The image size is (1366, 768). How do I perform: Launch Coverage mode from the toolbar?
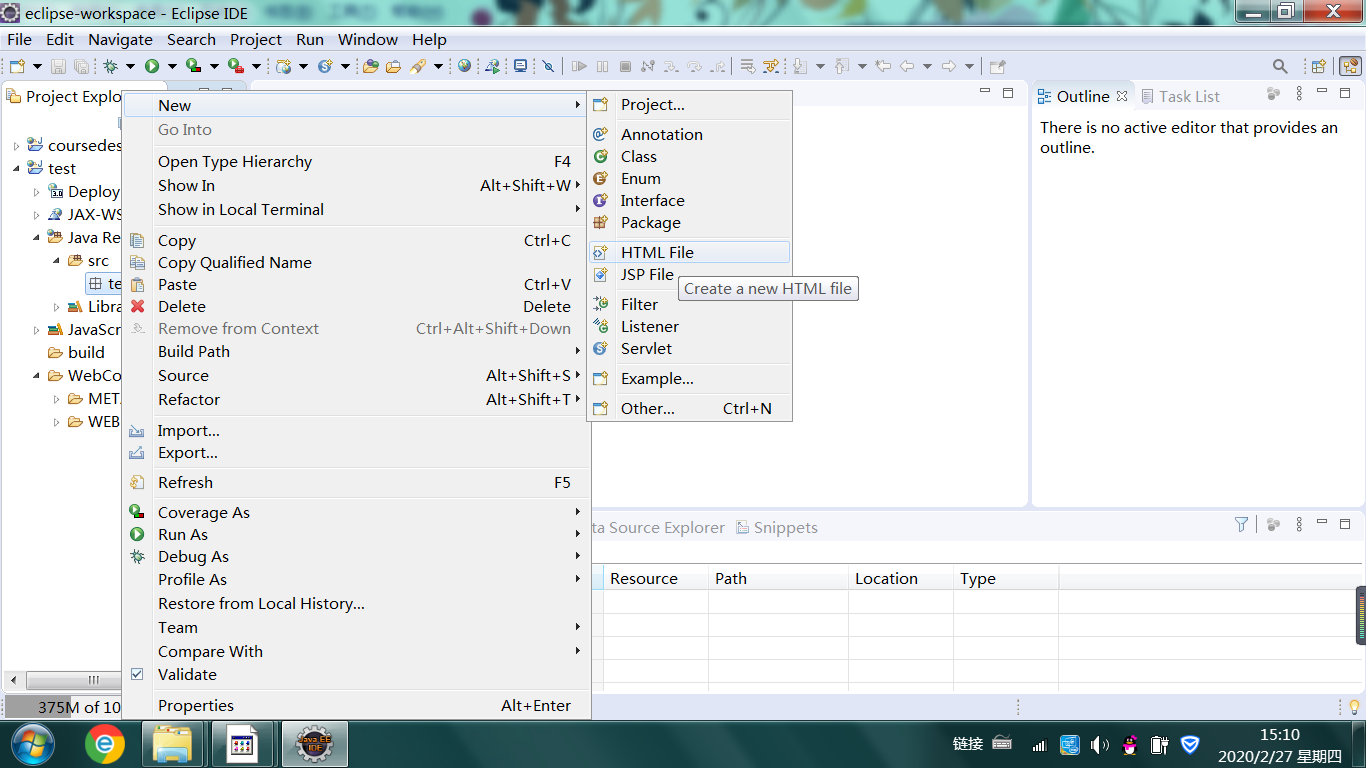tap(192, 67)
